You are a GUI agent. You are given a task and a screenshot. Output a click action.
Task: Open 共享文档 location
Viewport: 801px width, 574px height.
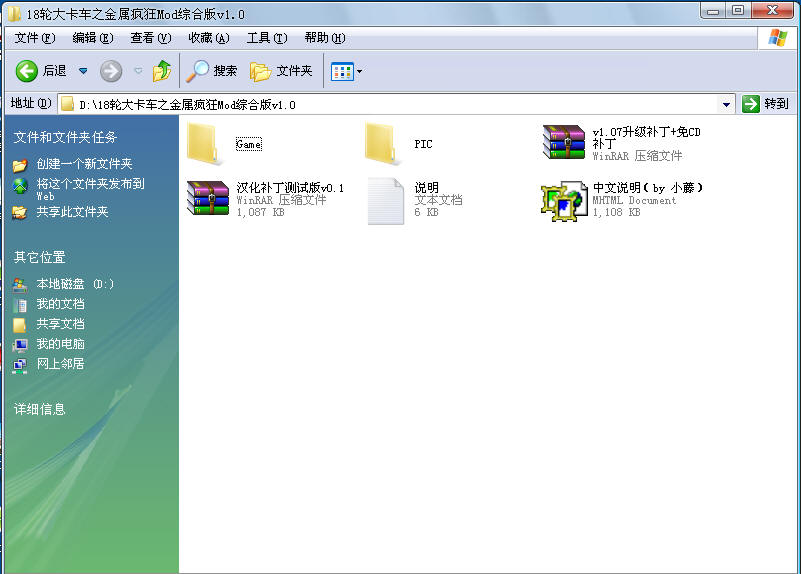[60, 324]
